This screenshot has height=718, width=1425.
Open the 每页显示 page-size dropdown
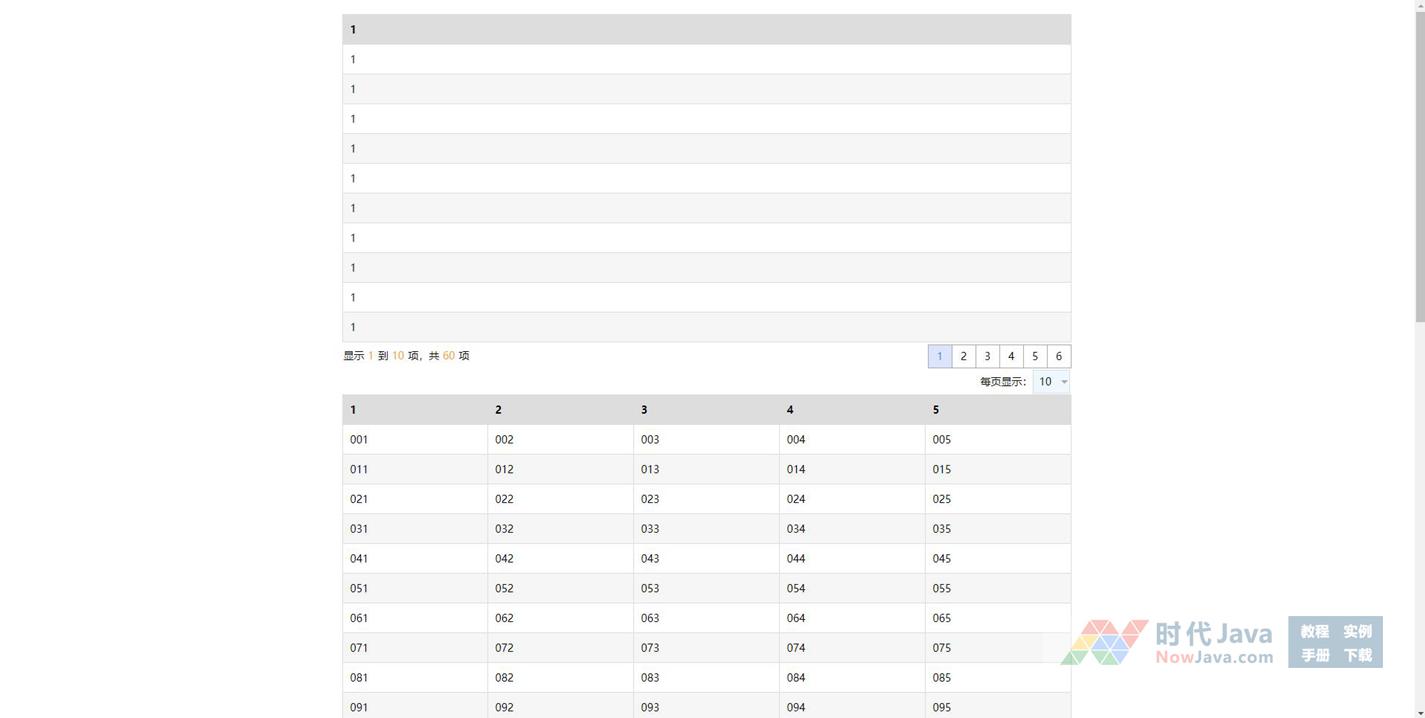(x=1051, y=382)
